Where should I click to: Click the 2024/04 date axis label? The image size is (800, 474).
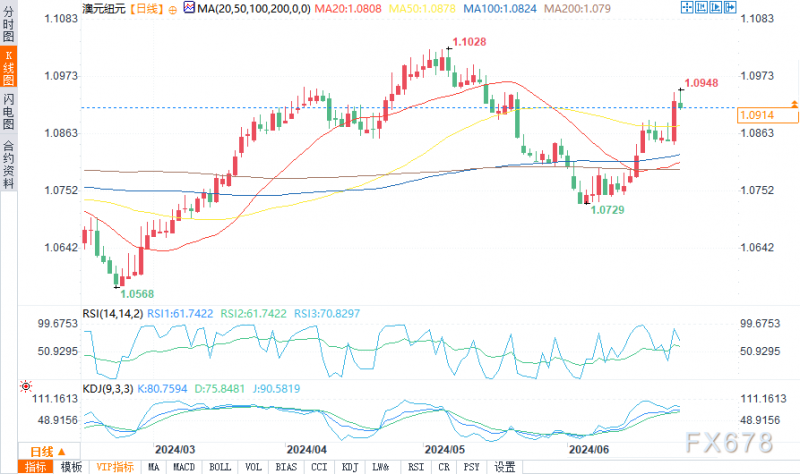[x=306, y=450]
